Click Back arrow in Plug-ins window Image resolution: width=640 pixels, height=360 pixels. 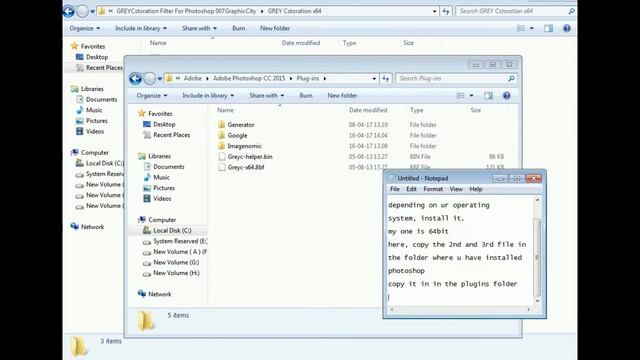tap(136, 78)
